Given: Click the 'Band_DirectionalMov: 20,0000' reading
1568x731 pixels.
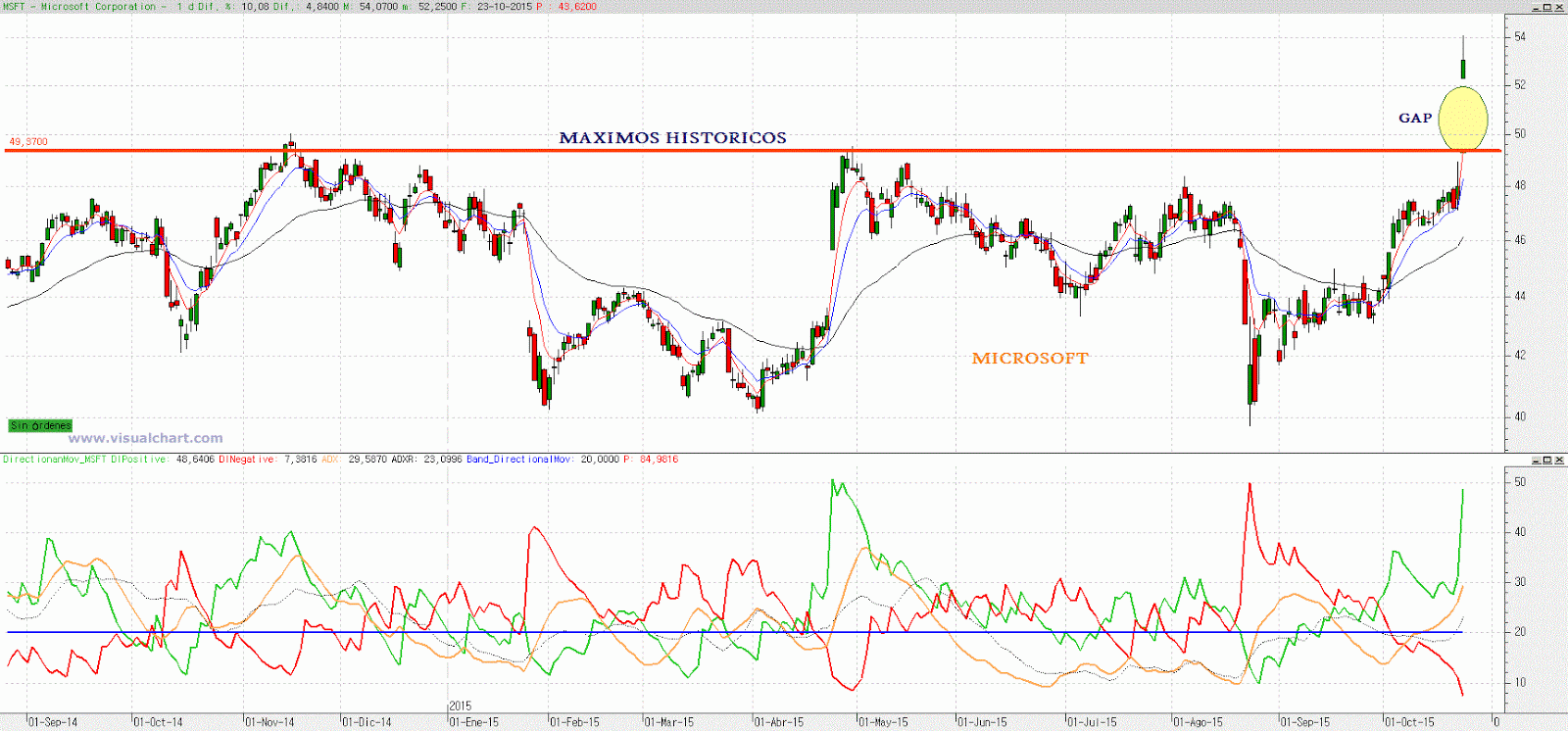Looking at the screenshot, I should click(x=542, y=460).
